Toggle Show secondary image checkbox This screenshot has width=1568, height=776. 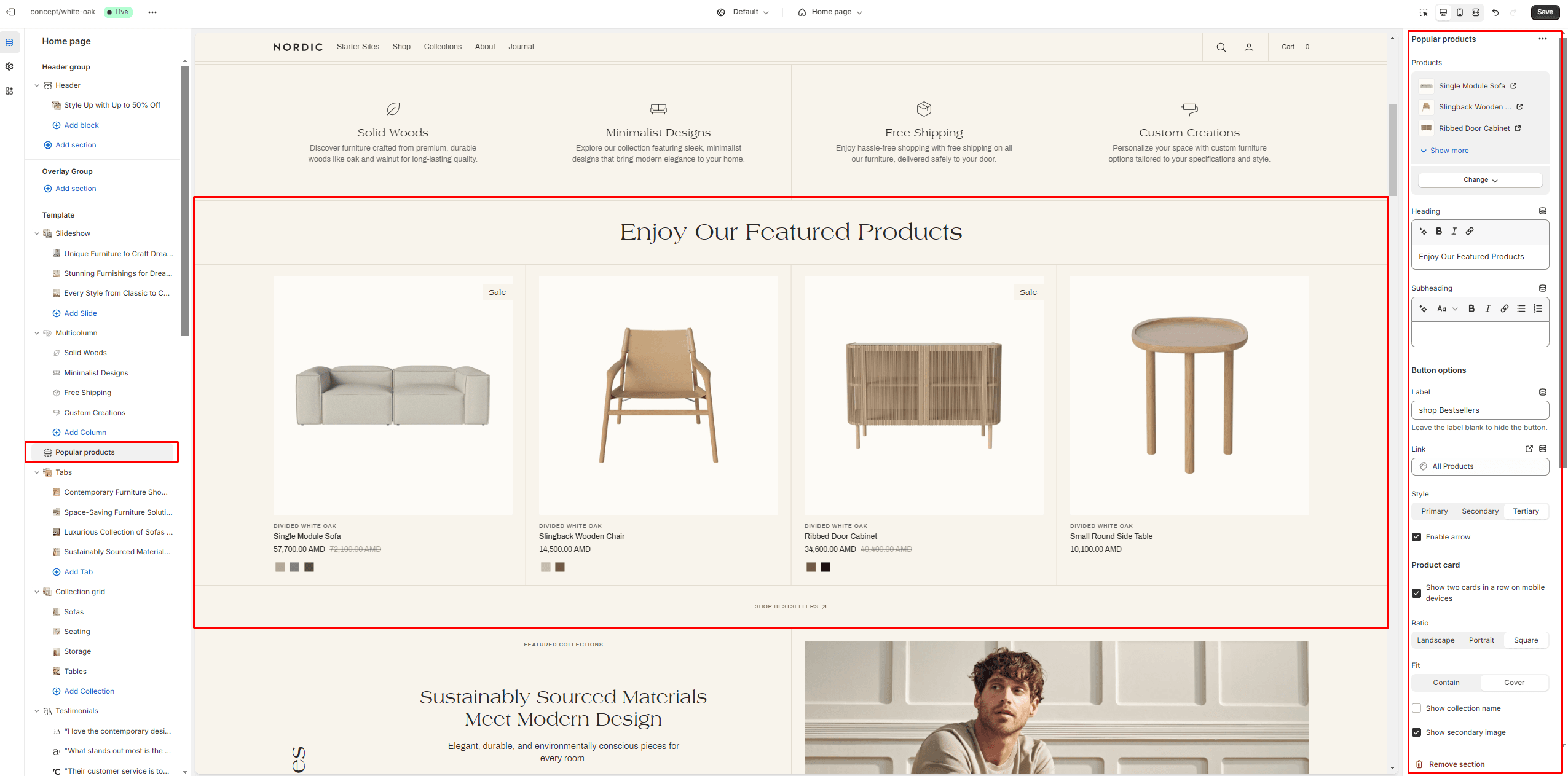(1417, 732)
